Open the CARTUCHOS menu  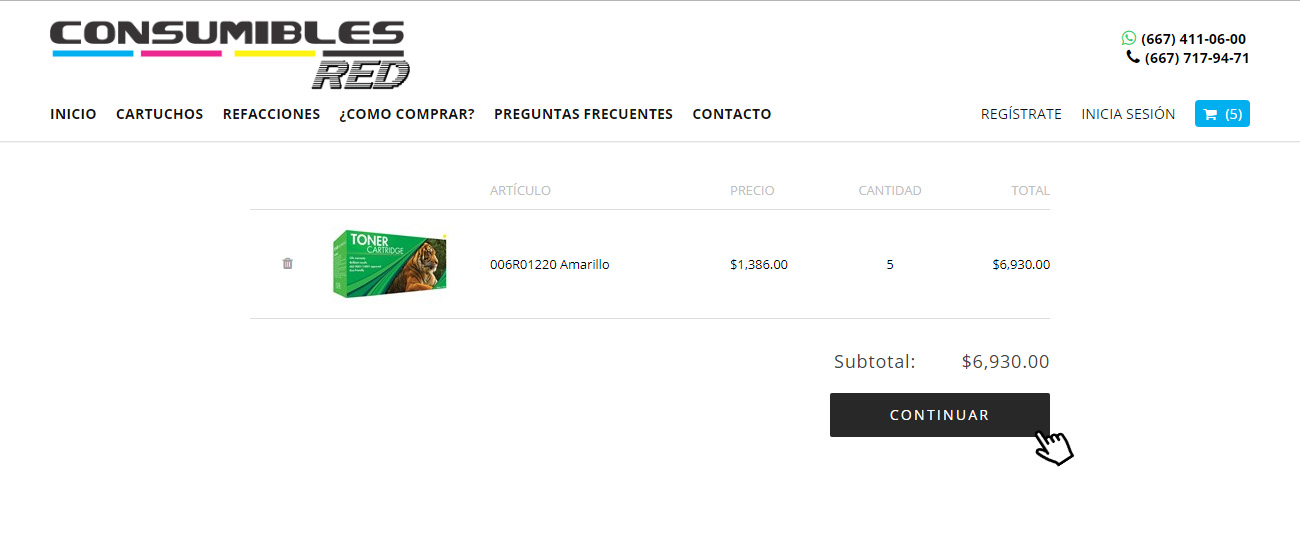point(159,114)
